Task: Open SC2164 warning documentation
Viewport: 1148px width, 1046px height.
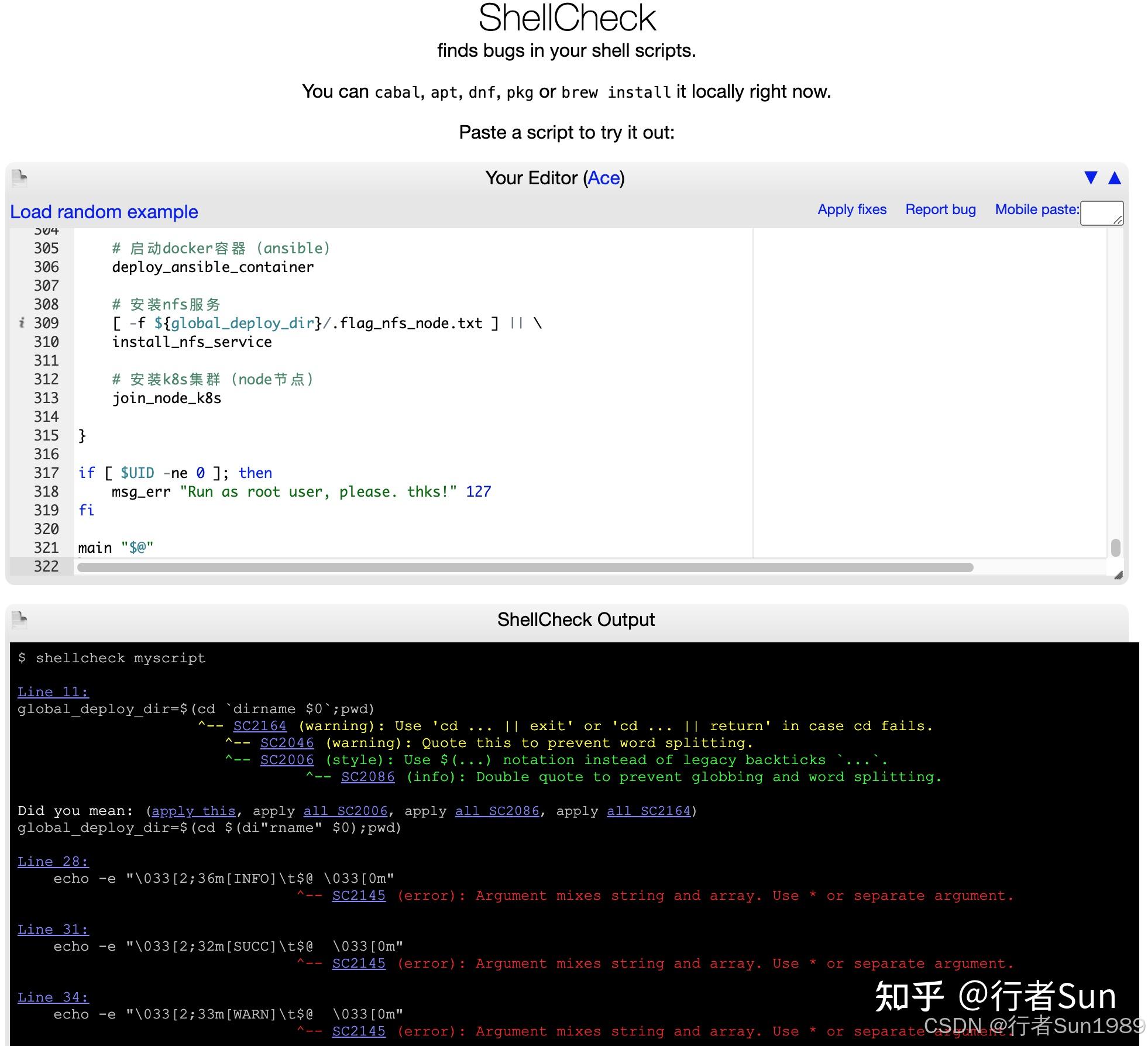Action: click(260, 725)
